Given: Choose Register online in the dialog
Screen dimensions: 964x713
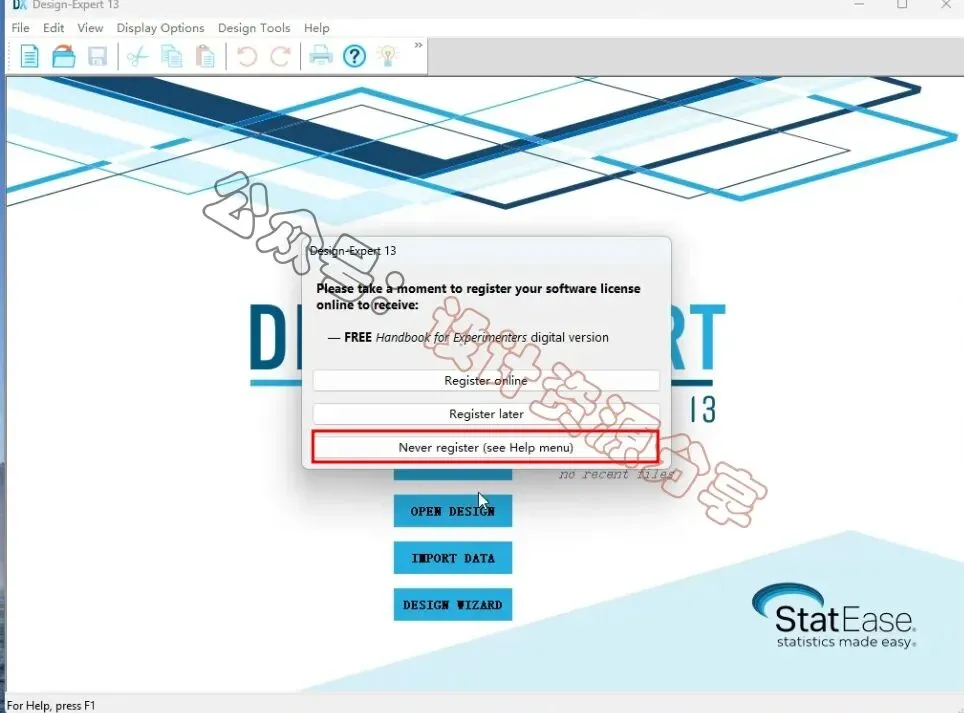Looking at the screenshot, I should point(486,380).
